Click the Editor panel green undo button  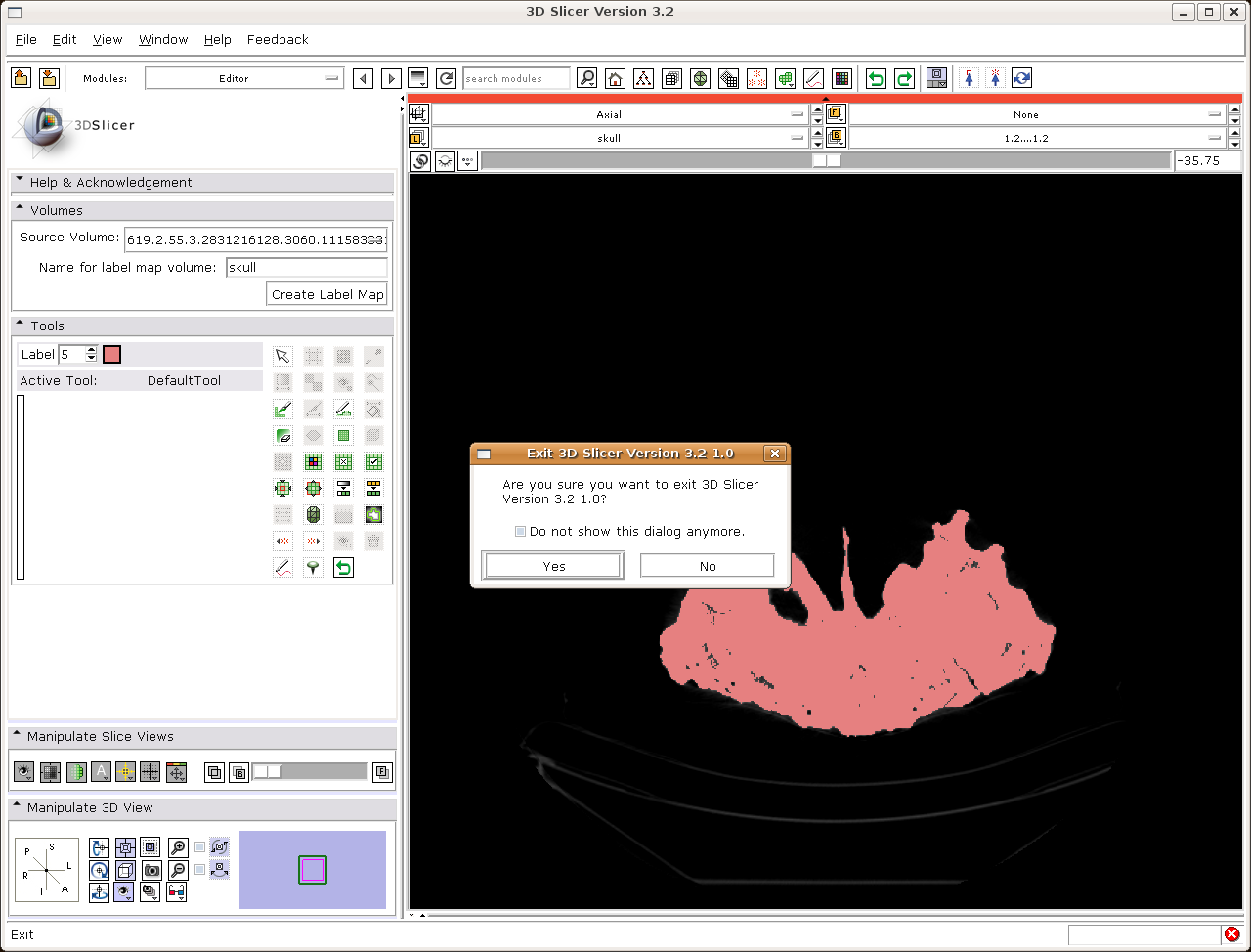point(343,567)
